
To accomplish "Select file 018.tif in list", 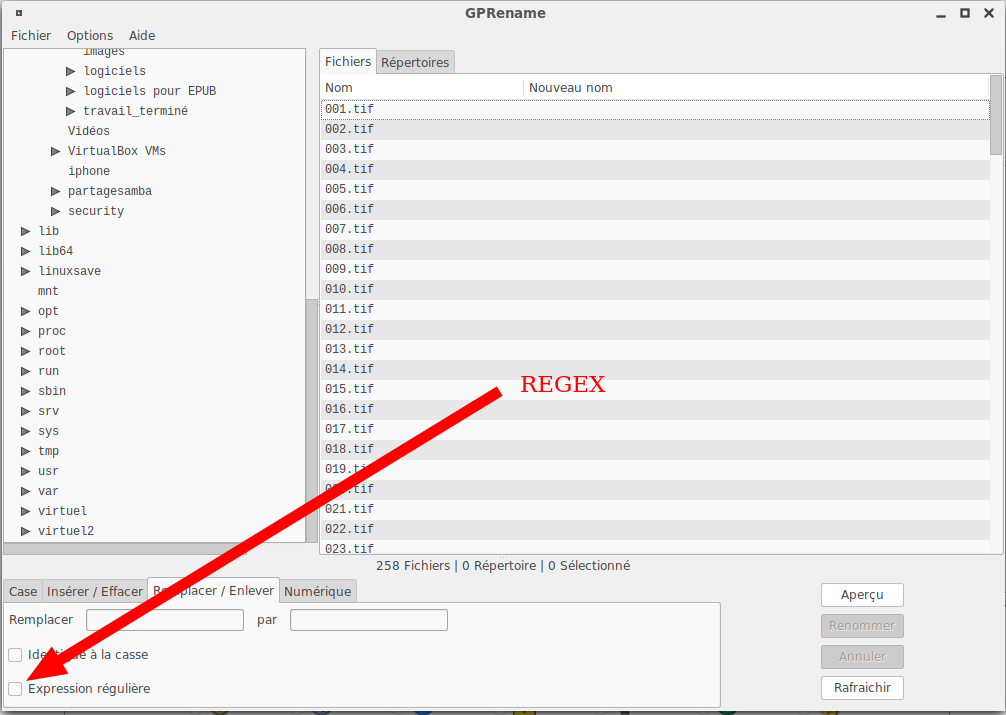I will (654, 449).
